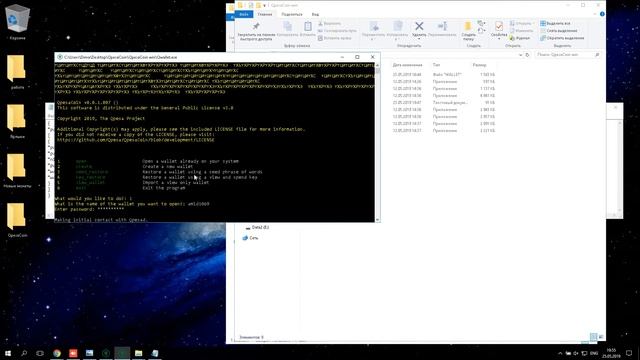640x360 pixels.
Task: Select the Network (Сеть) item in navigation pane
Action: (x=251, y=238)
